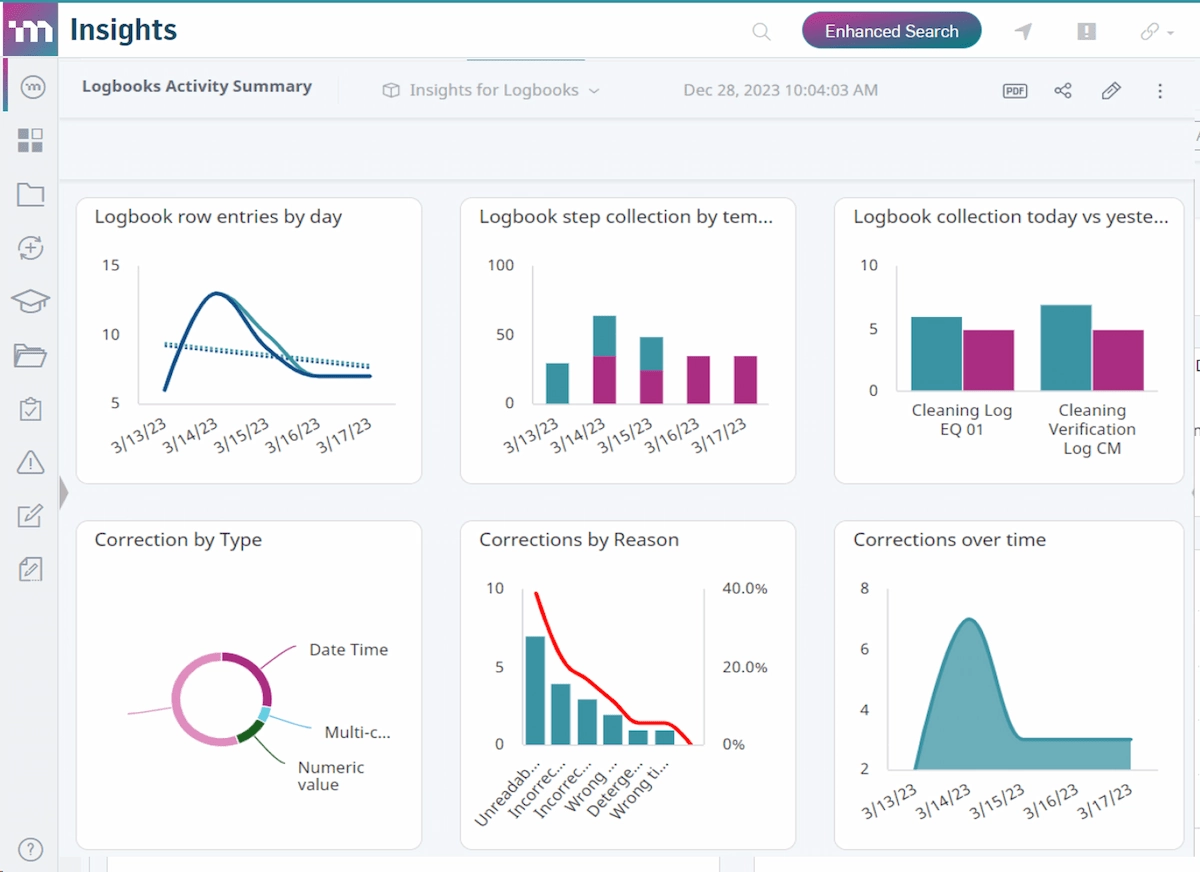Click the Insights header title
Viewport: 1200px width, 872px height.
point(123,30)
